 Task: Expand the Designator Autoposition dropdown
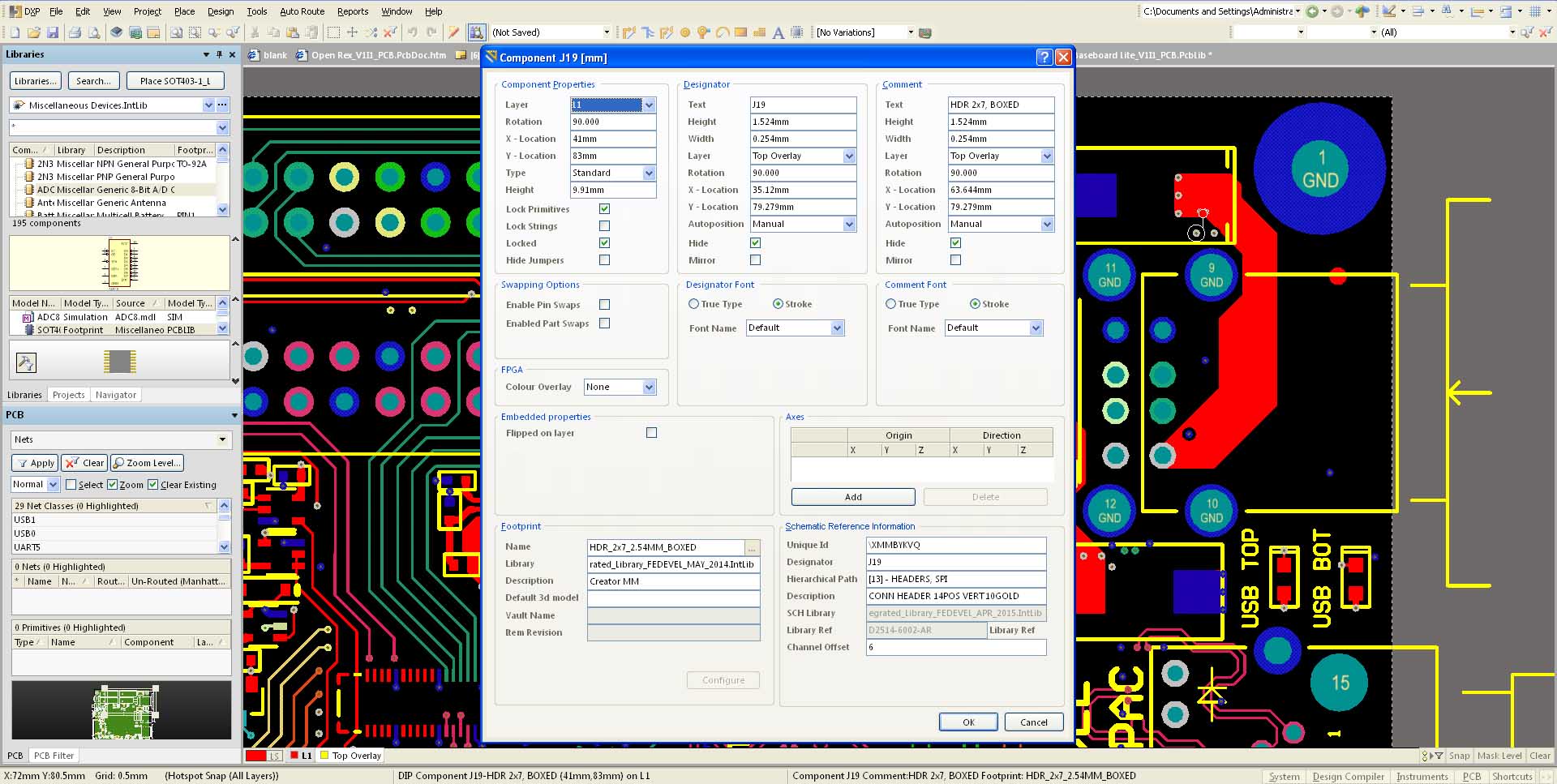click(x=849, y=225)
